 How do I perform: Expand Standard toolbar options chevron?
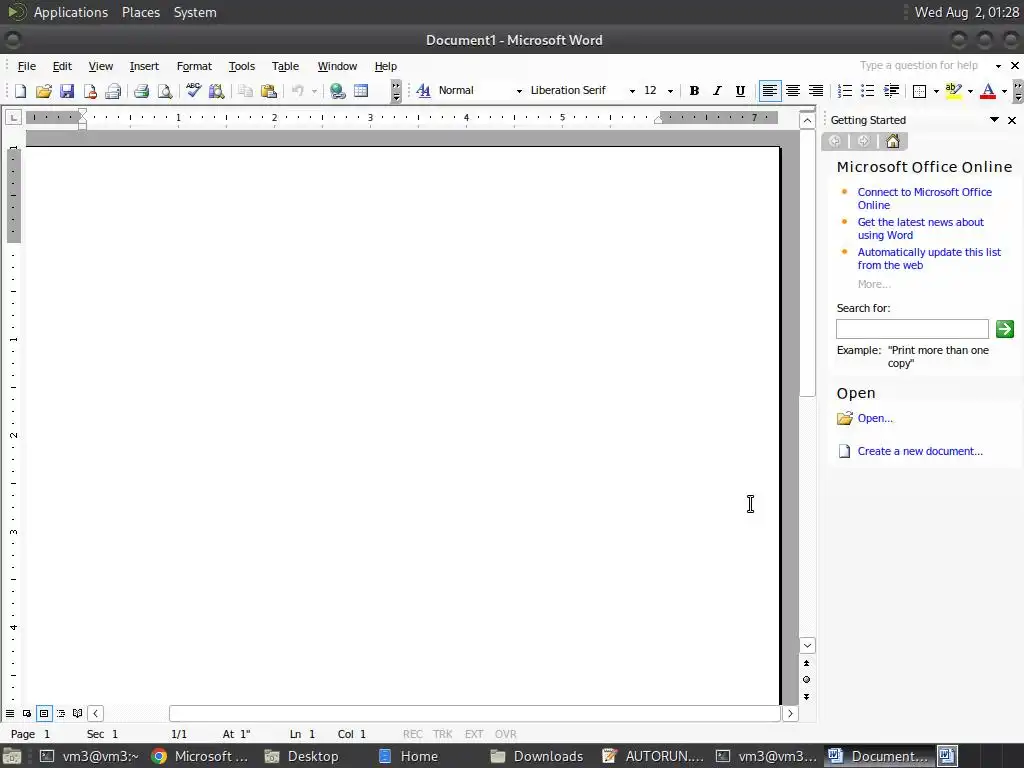coord(396,91)
